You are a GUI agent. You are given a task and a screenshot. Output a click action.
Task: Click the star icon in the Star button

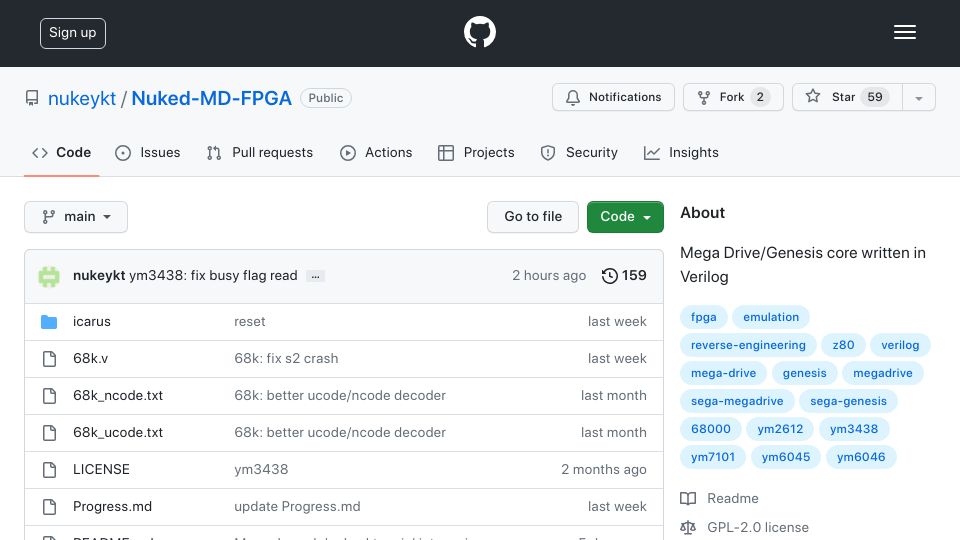point(812,96)
